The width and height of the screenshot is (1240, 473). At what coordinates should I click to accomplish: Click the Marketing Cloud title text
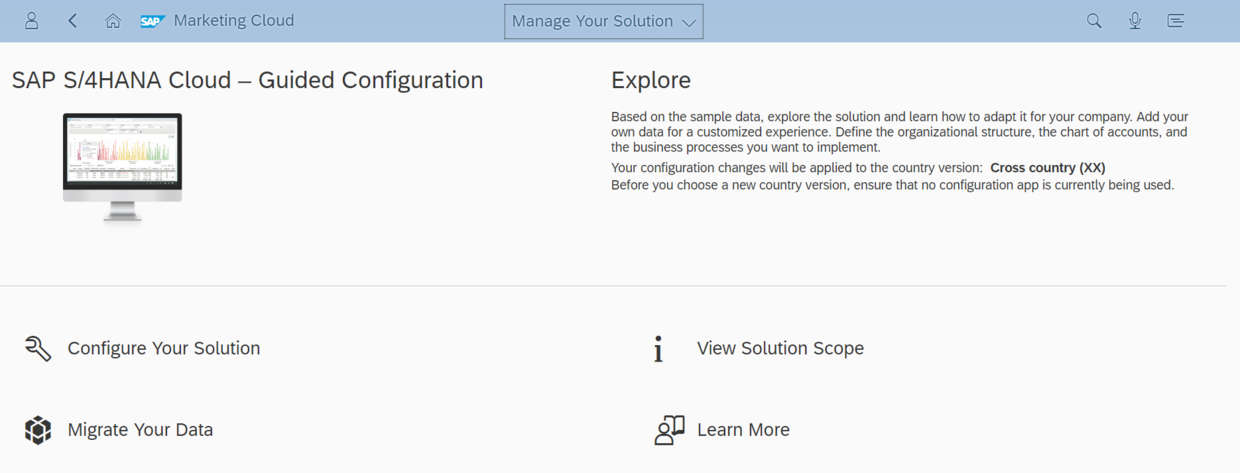(x=234, y=20)
